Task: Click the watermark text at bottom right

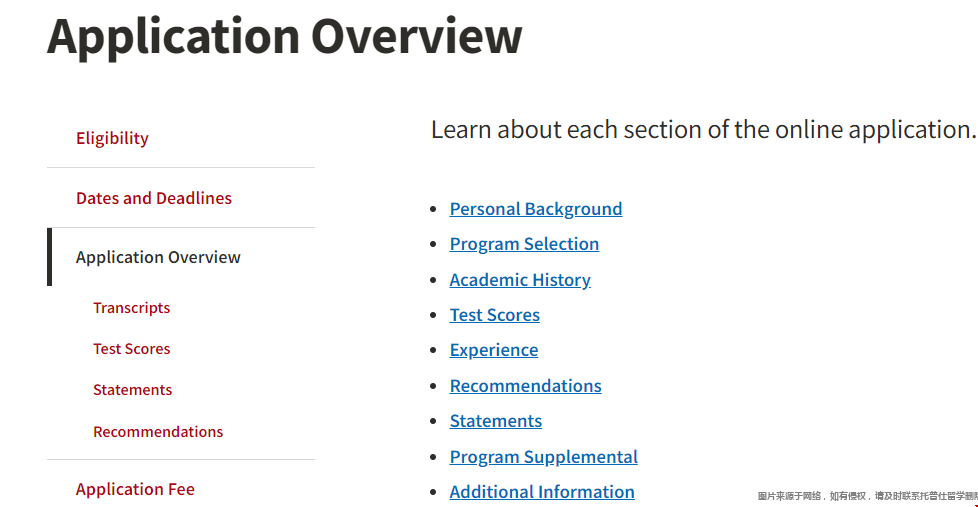Action: click(x=866, y=496)
